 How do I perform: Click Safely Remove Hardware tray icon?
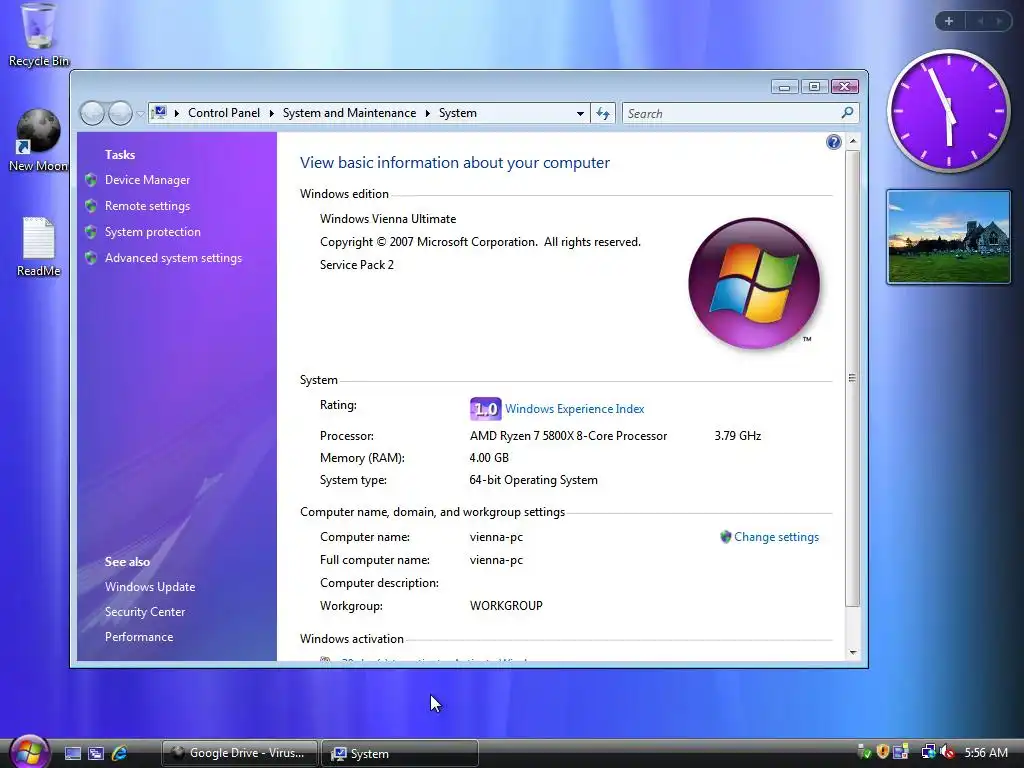click(864, 752)
